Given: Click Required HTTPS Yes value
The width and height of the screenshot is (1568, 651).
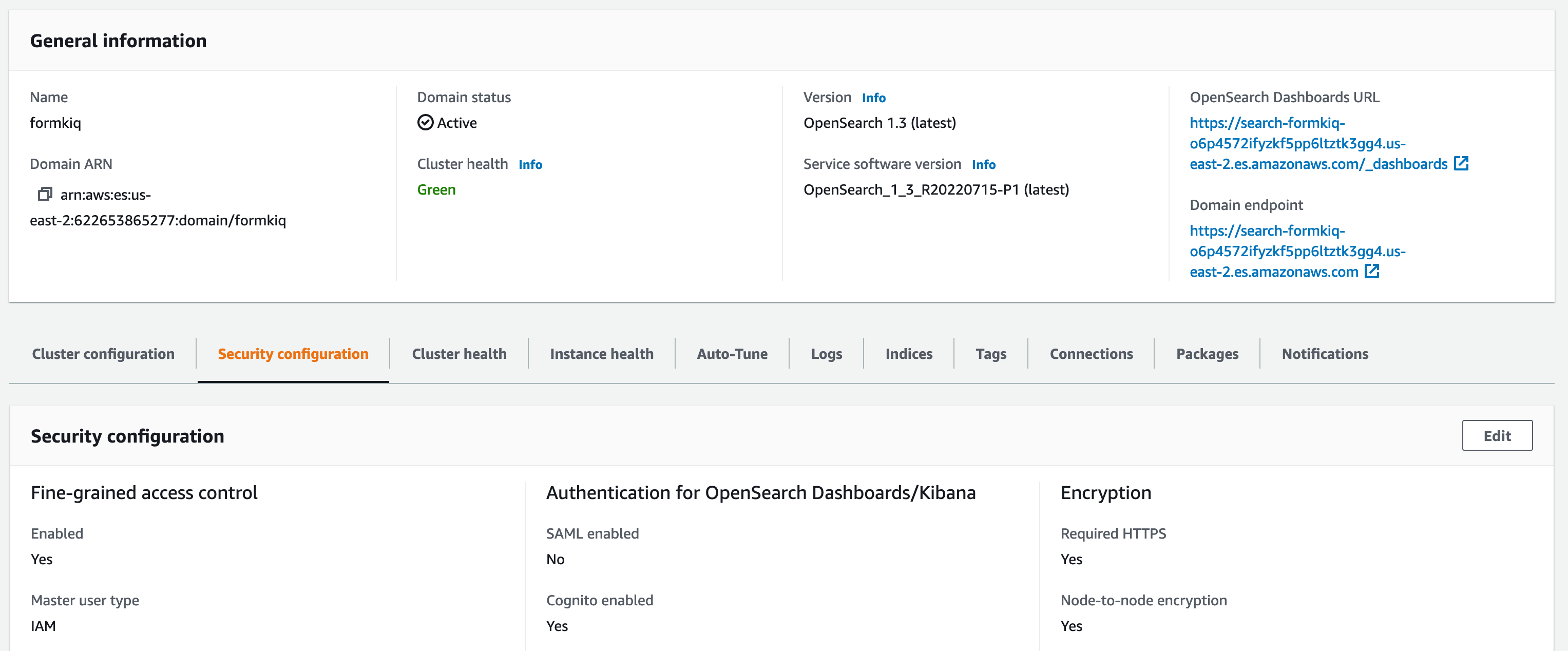Looking at the screenshot, I should (x=1072, y=559).
